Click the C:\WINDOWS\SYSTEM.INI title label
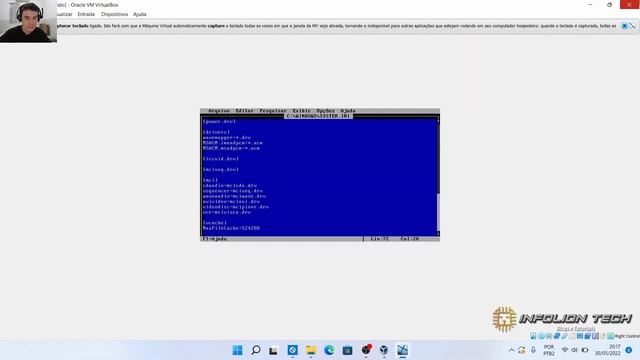The width and height of the screenshot is (640, 360). 318,116
